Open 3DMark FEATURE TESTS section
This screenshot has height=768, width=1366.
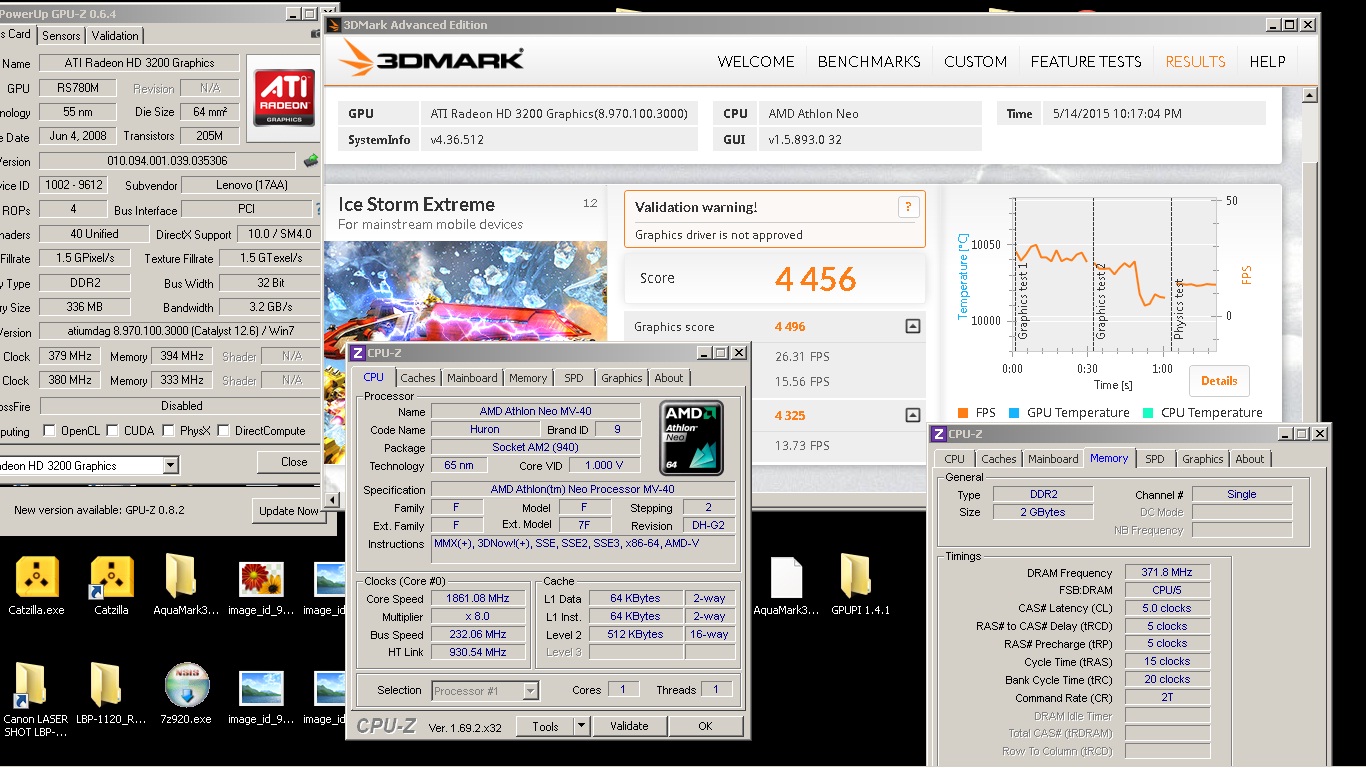pyautogui.click(x=1086, y=61)
